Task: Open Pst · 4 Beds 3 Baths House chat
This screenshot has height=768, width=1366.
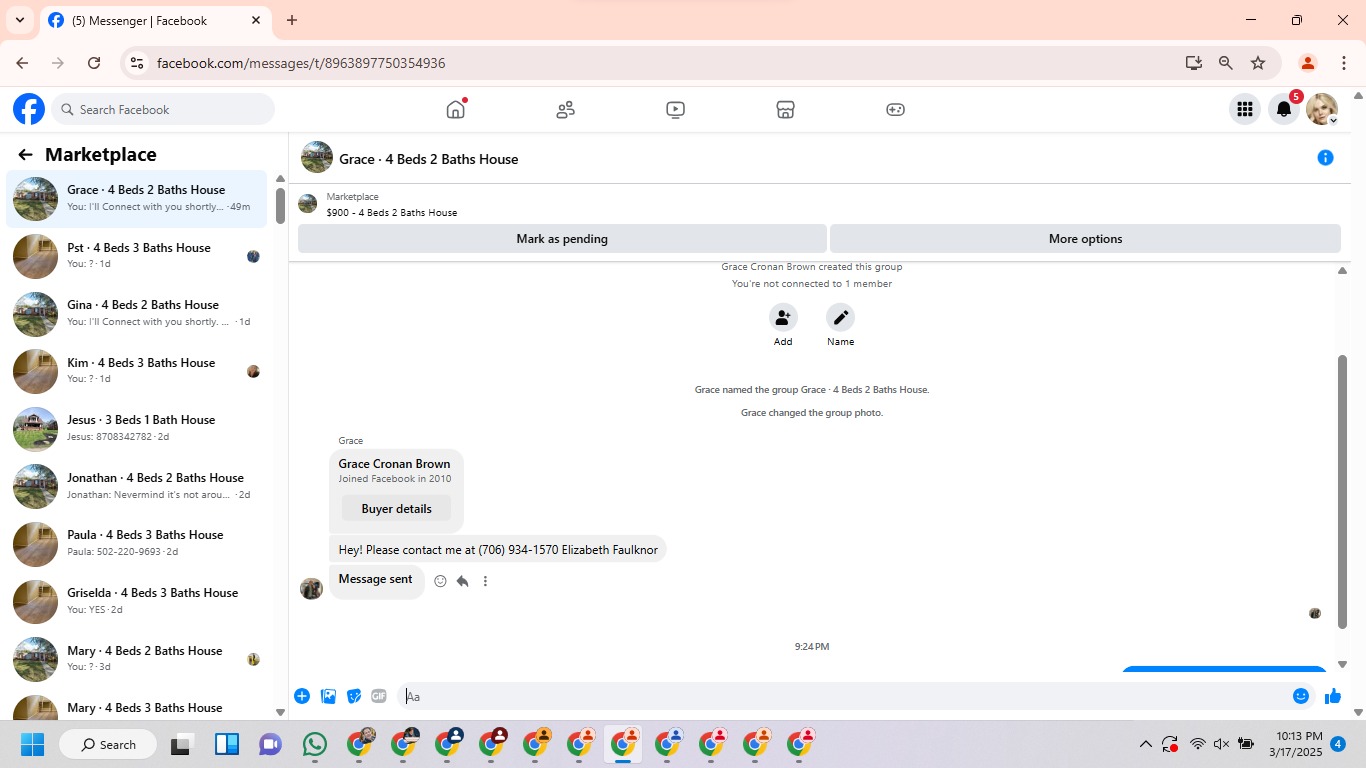Action: point(137,256)
